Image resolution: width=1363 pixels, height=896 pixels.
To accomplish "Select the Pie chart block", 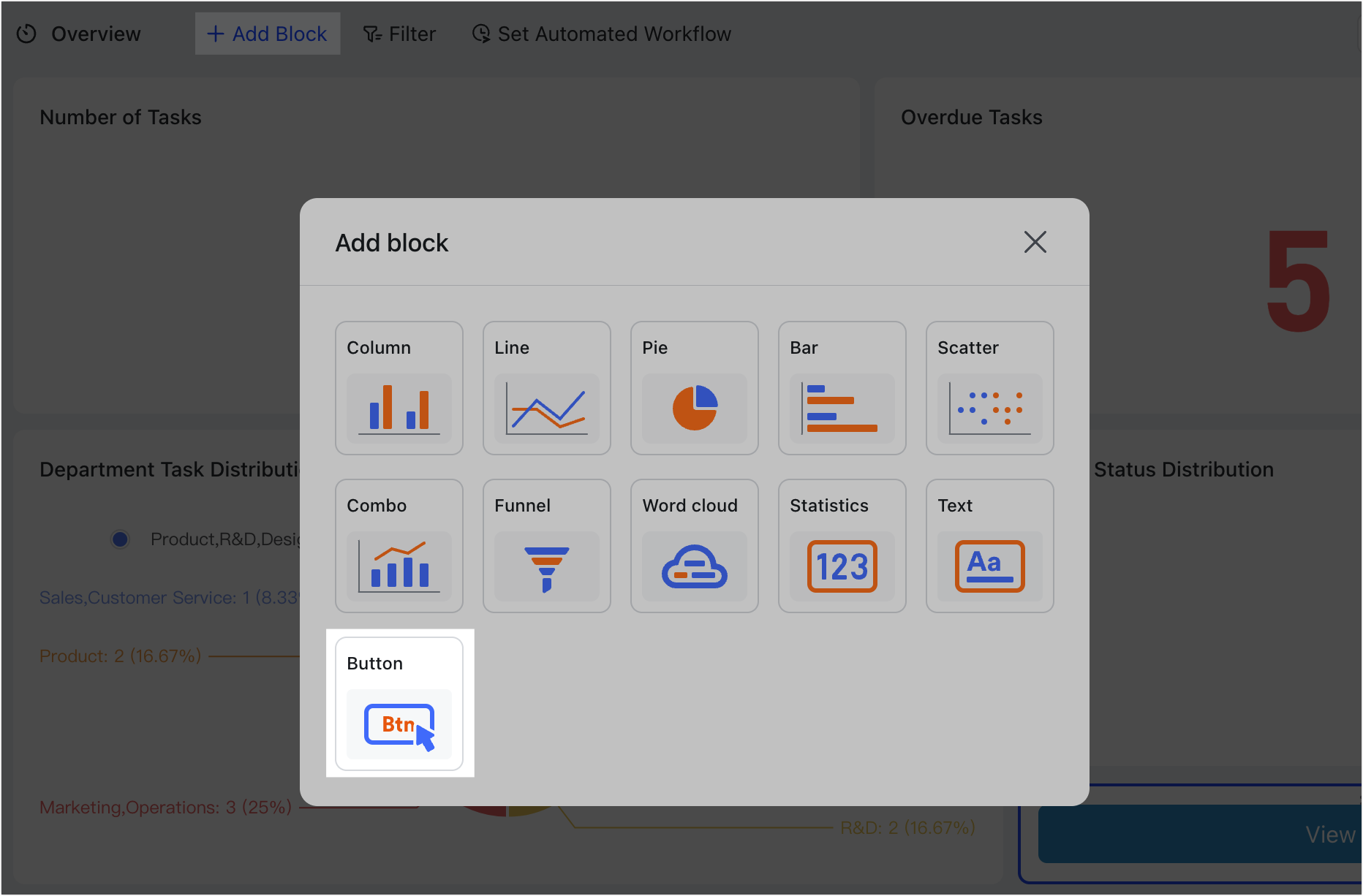I will coord(694,388).
